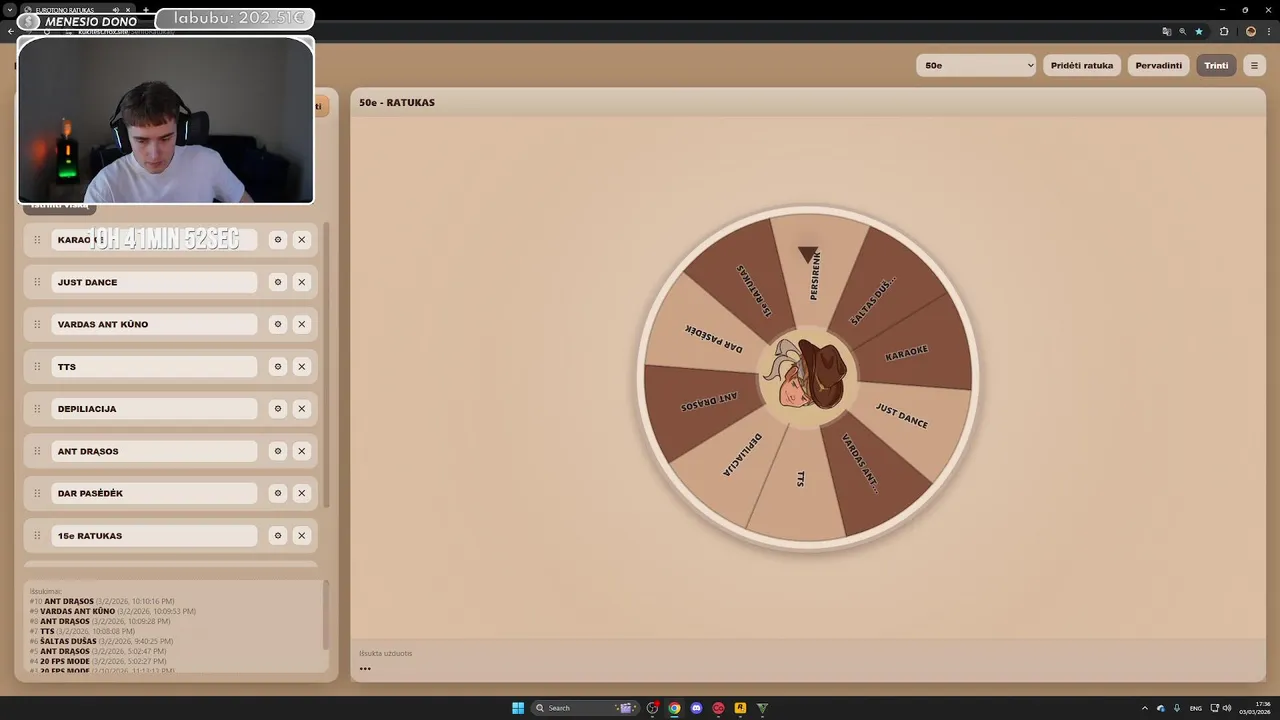1280x720 pixels.
Task: Edit the ANT DRĄSOS text field
Action: pos(154,451)
